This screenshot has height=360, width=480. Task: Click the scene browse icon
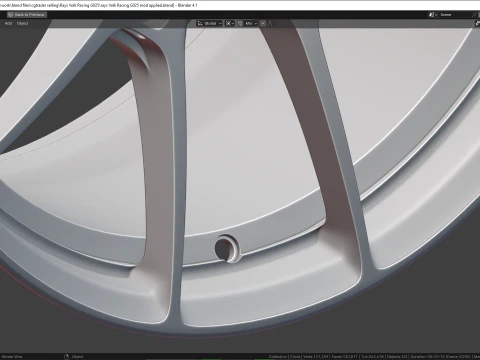pos(433,15)
